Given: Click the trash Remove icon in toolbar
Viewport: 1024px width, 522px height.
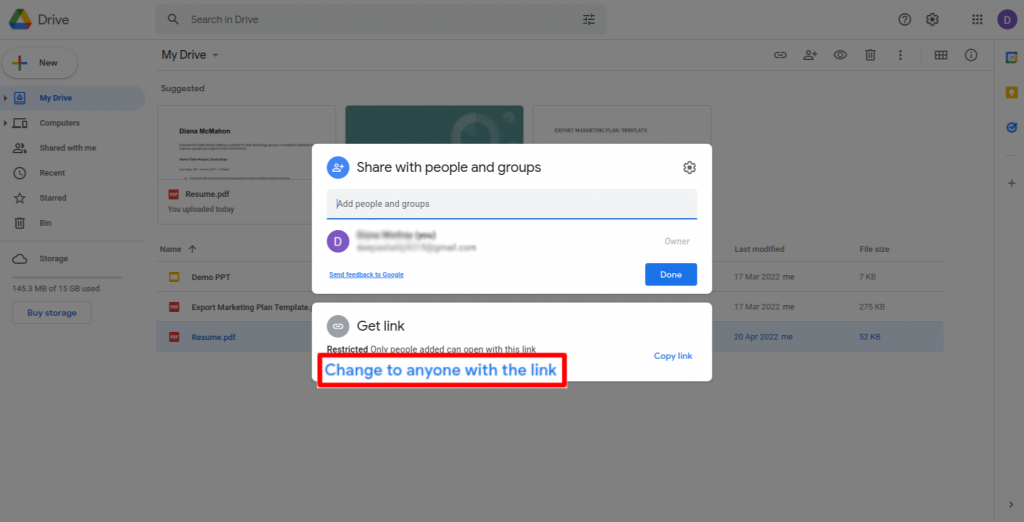Looking at the screenshot, I should (870, 55).
